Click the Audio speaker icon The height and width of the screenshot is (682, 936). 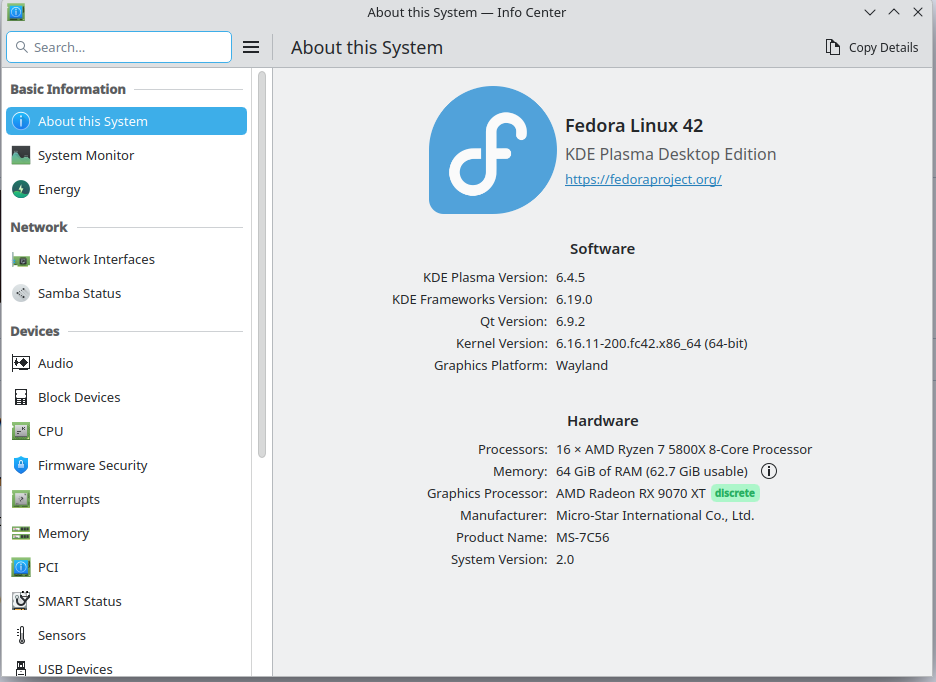(21, 363)
